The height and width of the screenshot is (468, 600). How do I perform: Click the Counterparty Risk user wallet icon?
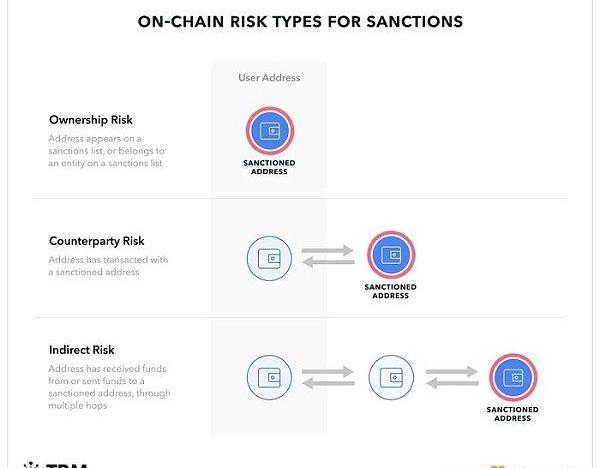269,258
